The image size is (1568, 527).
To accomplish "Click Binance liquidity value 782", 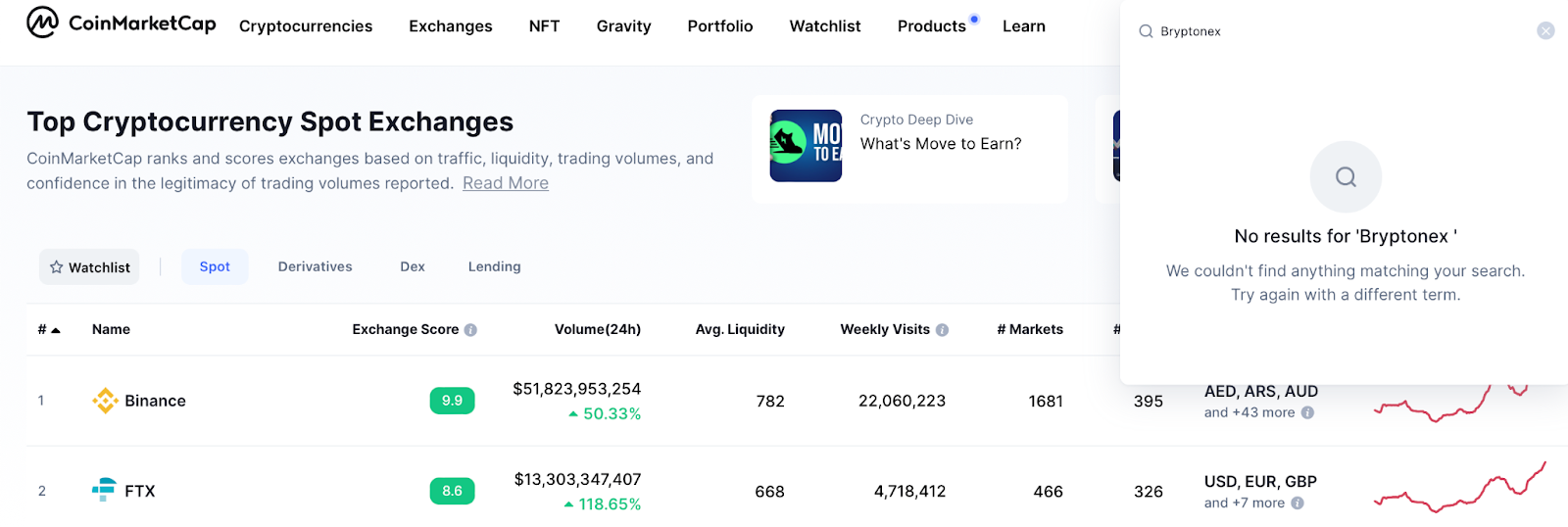I will (x=770, y=401).
